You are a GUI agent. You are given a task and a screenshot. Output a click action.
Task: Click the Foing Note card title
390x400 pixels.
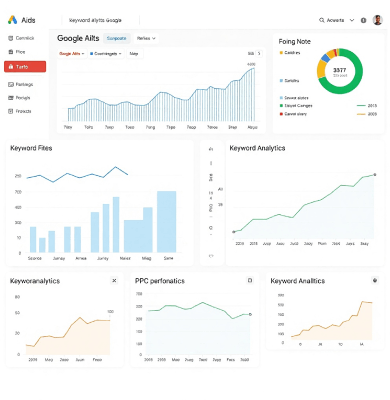295,42
